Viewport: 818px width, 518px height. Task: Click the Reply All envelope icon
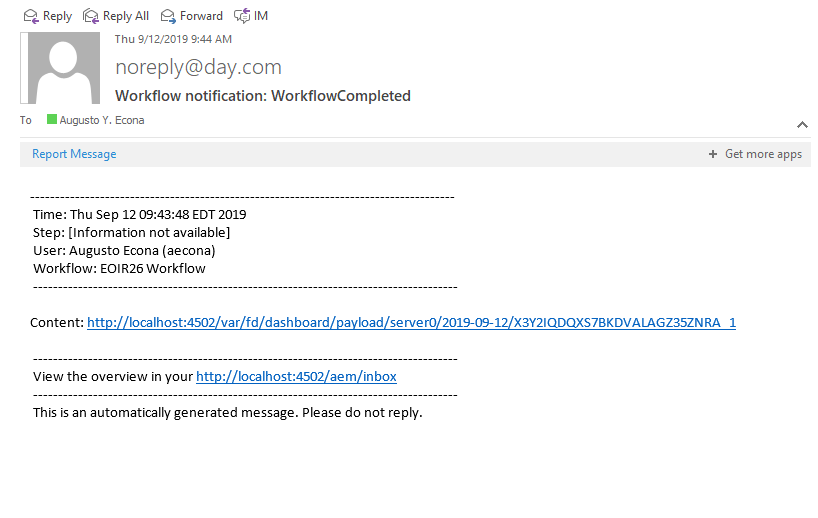pos(91,17)
